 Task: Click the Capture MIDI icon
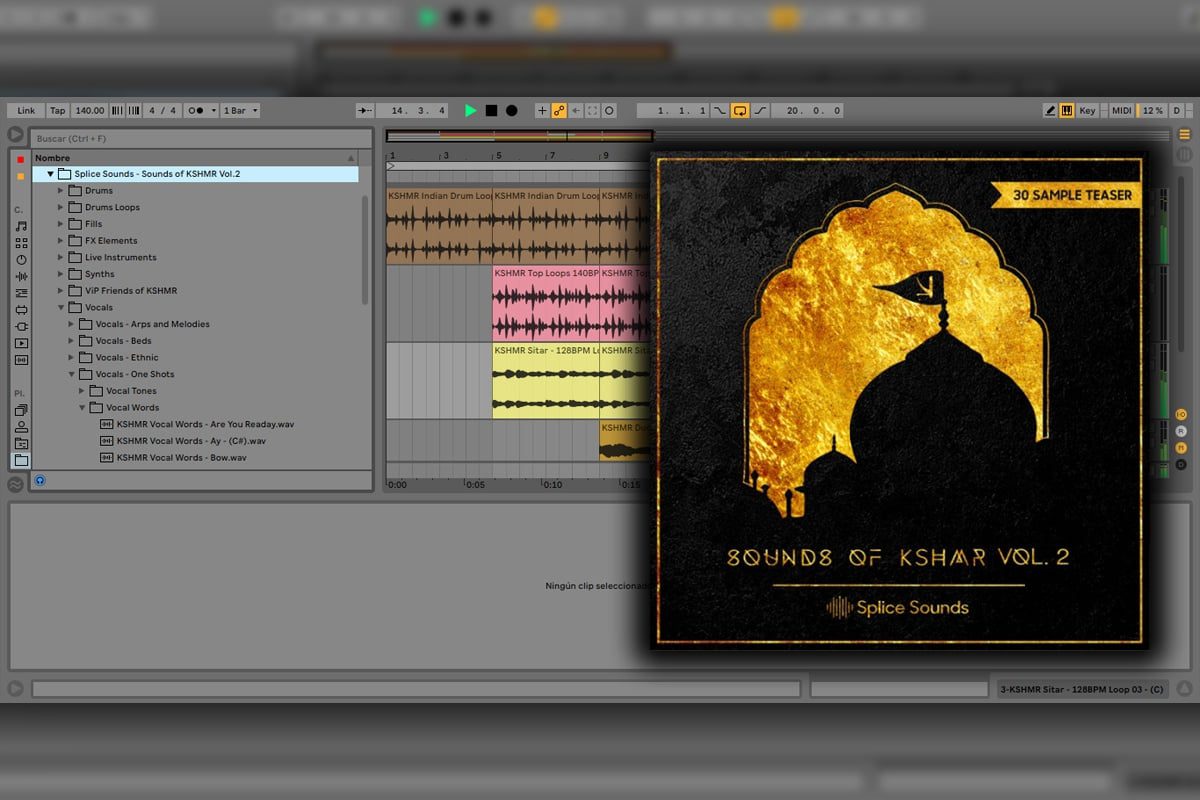(x=592, y=111)
